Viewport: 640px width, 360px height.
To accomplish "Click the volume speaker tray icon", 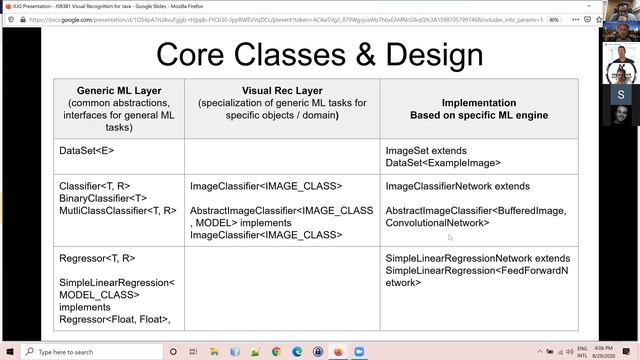I will pos(569,351).
